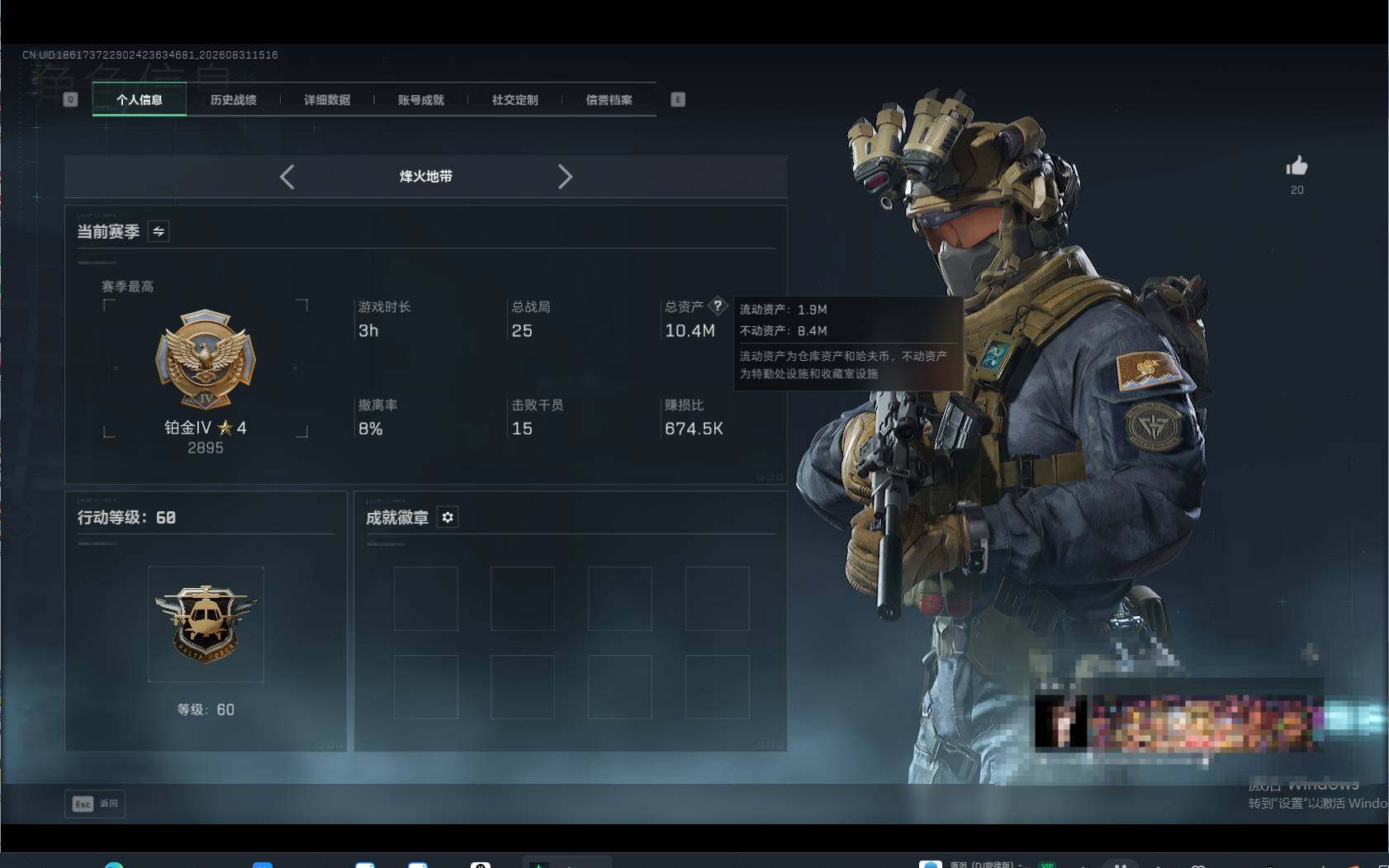Click the 游戏时长 value 3h
This screenshot has height=868, width=1389.
pyautogui.click(x=368, y=331)
